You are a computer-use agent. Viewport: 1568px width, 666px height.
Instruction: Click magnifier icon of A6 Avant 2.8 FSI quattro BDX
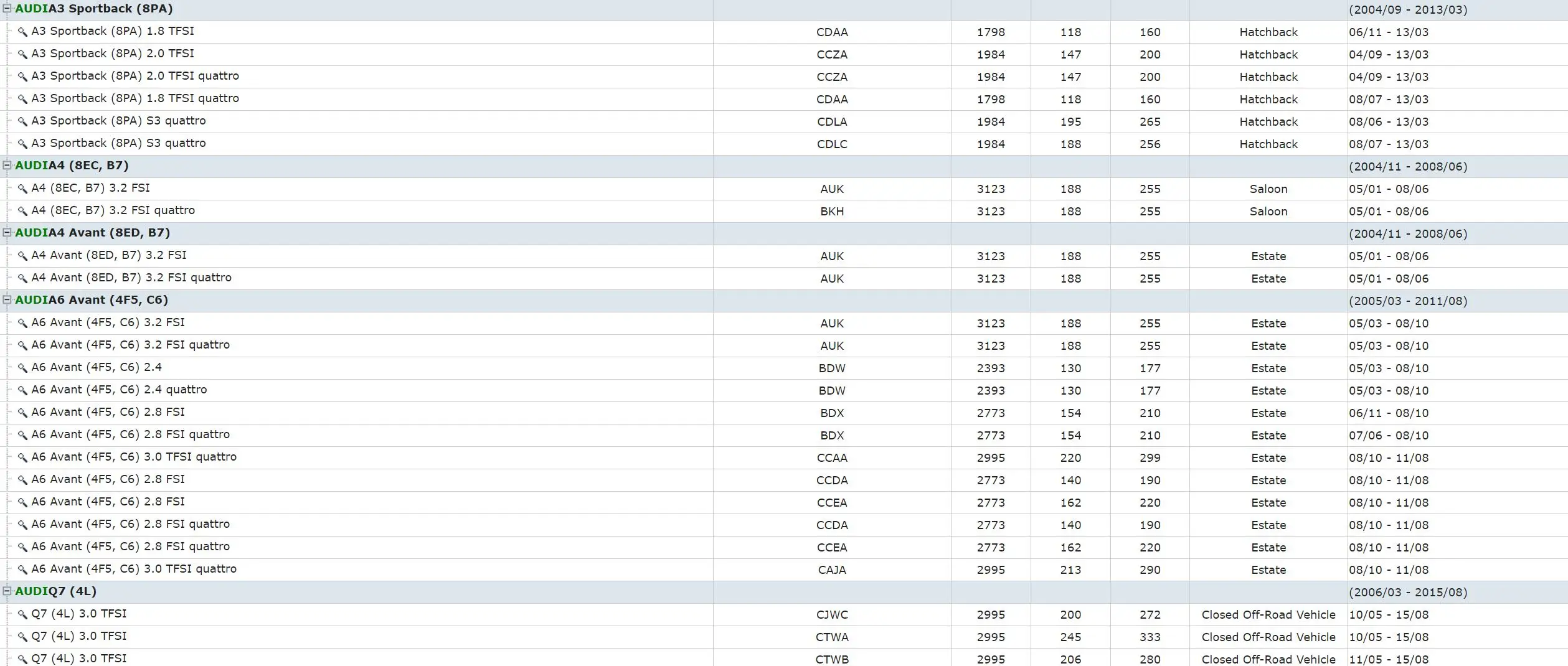coord(22,435)
